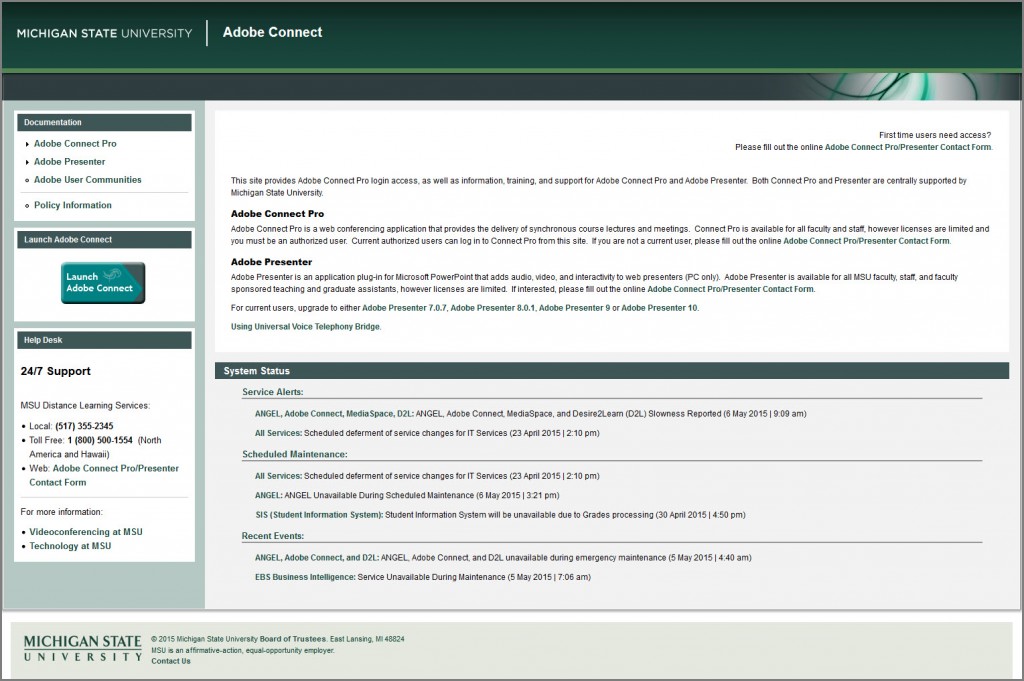The height and width of the screenshot is (681, 1024).
Task: Open the SIS (Student Information System) maintenance notice
Action: [x=318, y=515]
